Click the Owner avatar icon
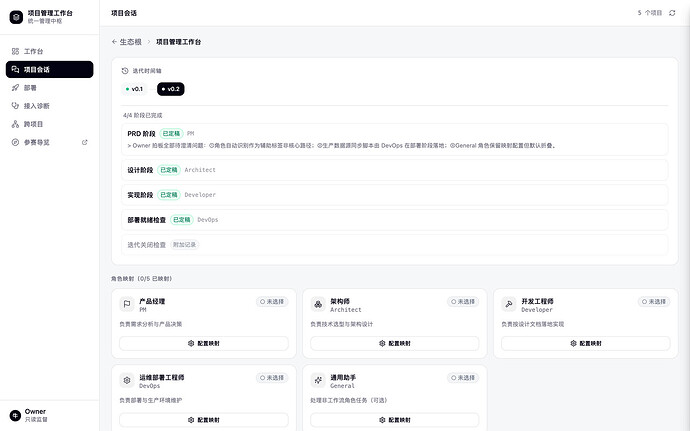The width and height of the screenshot is (690, 431). [15, 415]
